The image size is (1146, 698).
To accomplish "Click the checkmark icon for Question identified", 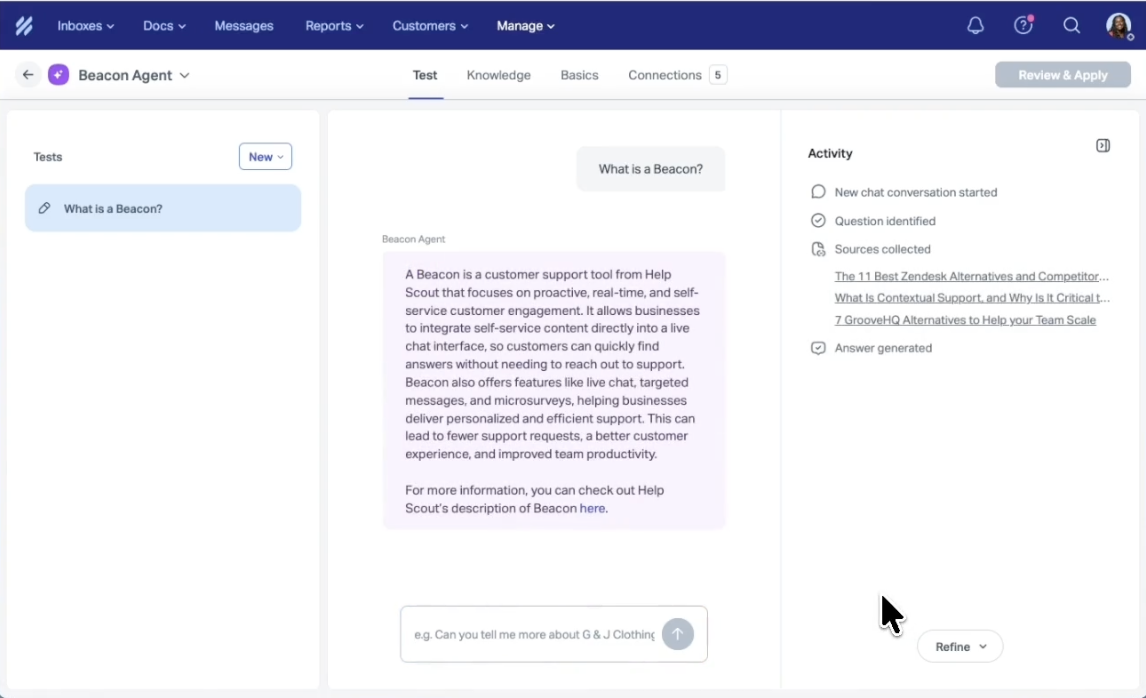I will click(818, 221).
